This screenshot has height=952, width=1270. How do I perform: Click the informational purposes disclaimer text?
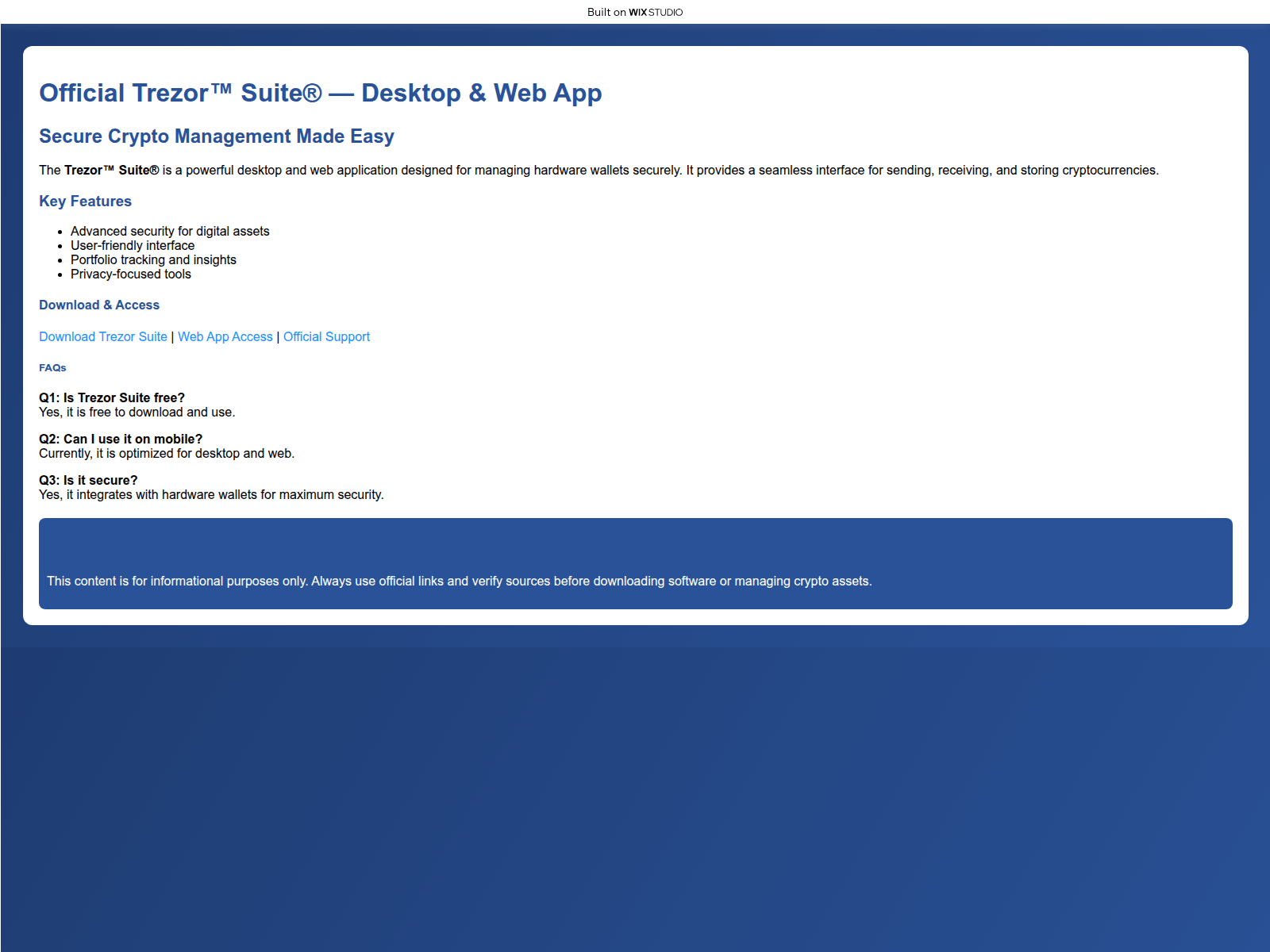pyautogui.click(x=459, y=581)
